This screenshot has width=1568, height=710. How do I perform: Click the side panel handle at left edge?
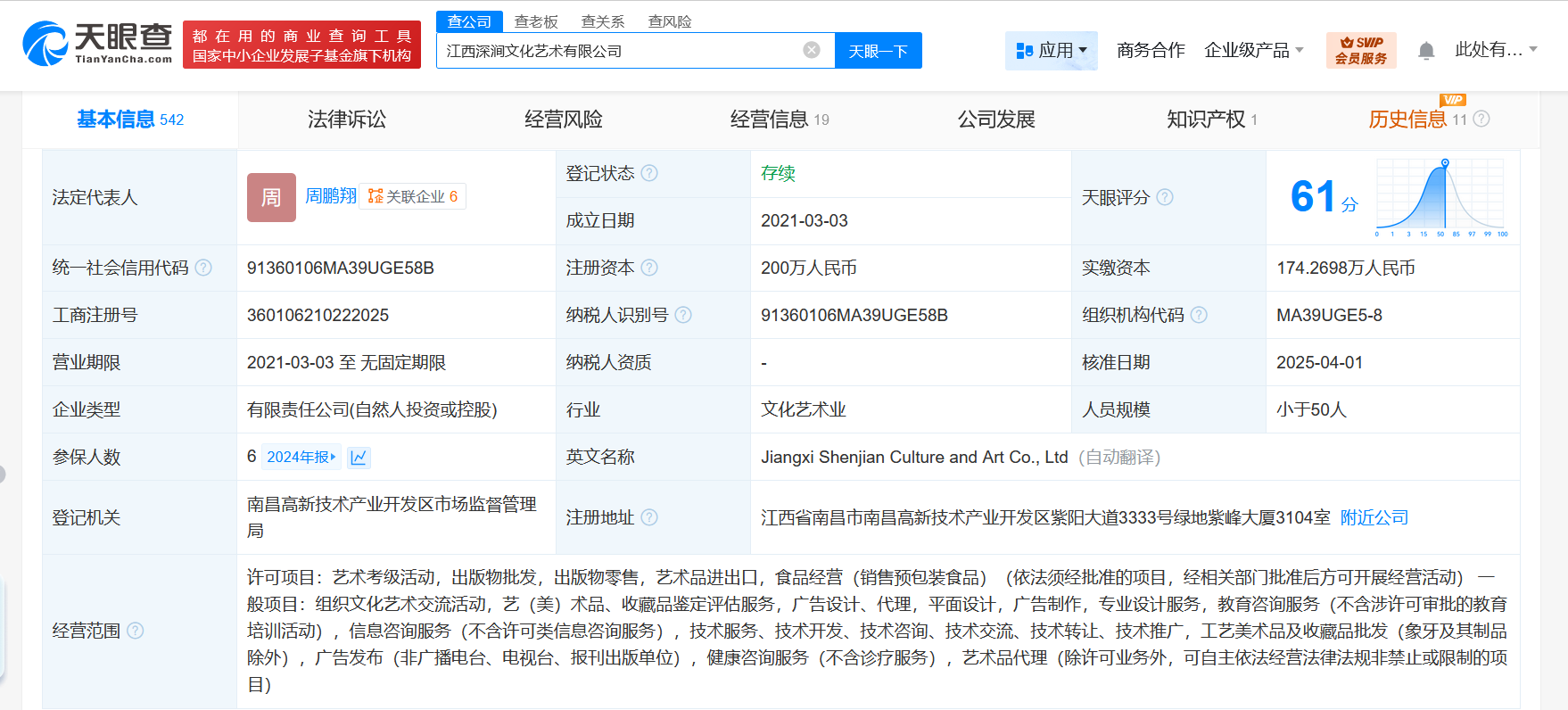coord(3,474)
